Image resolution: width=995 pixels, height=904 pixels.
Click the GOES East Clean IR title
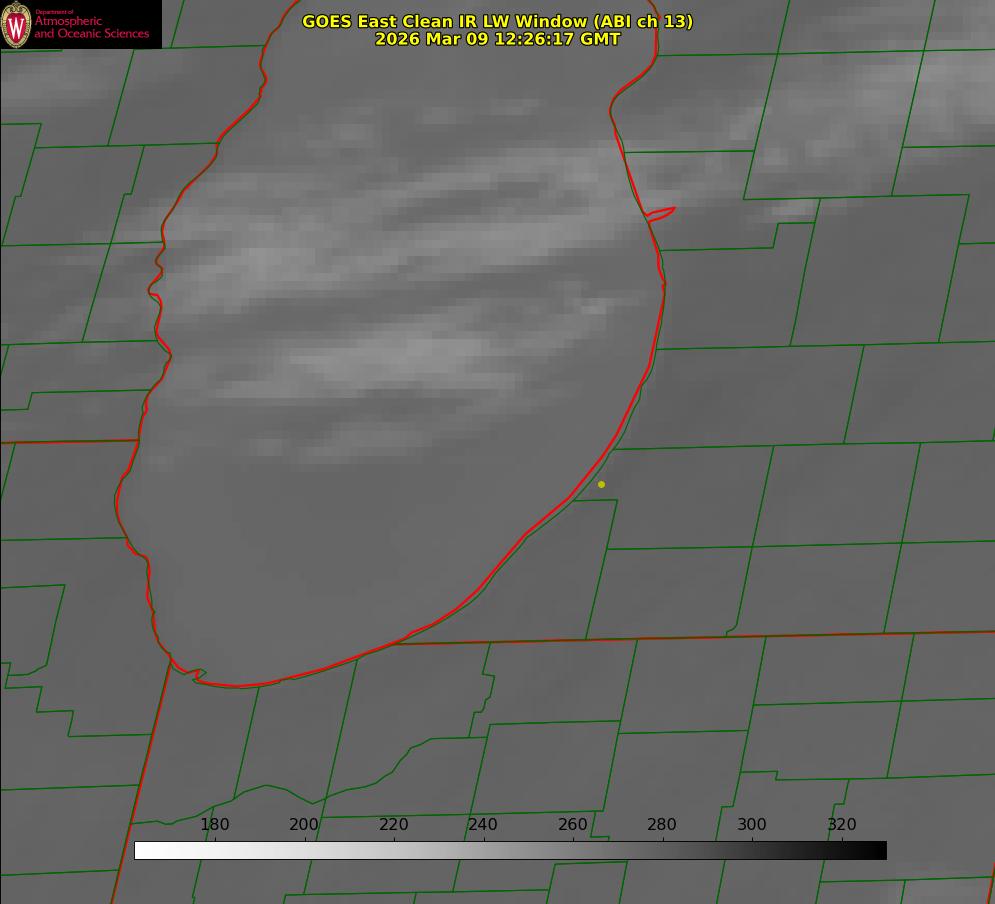point(497,21)
